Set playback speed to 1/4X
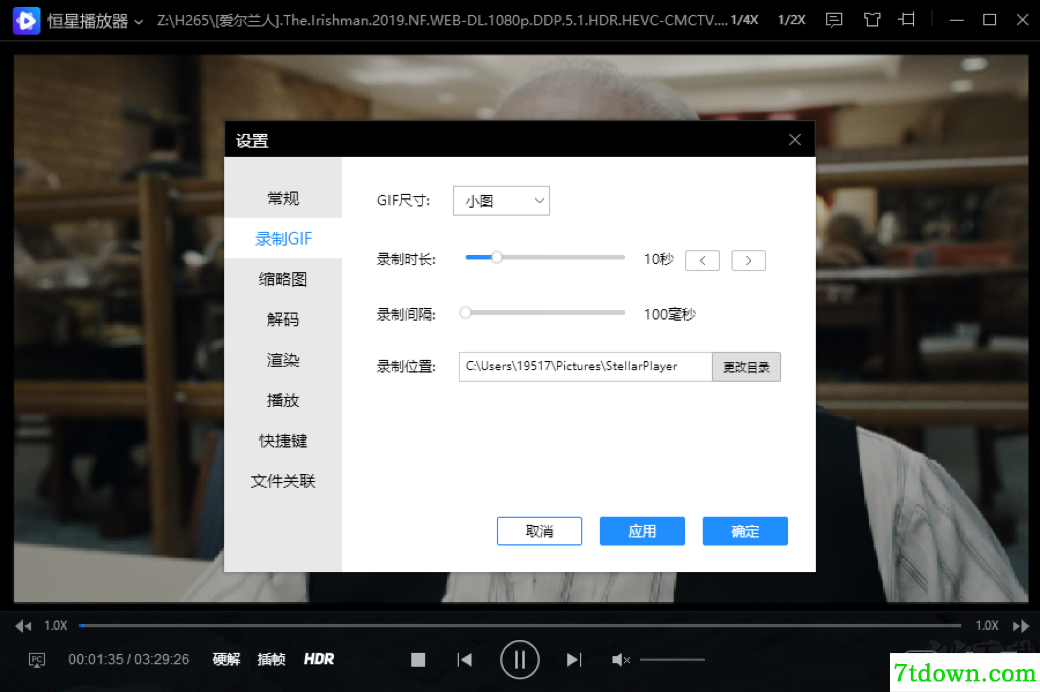This screenshot has width=1040, height=692. 744,20
